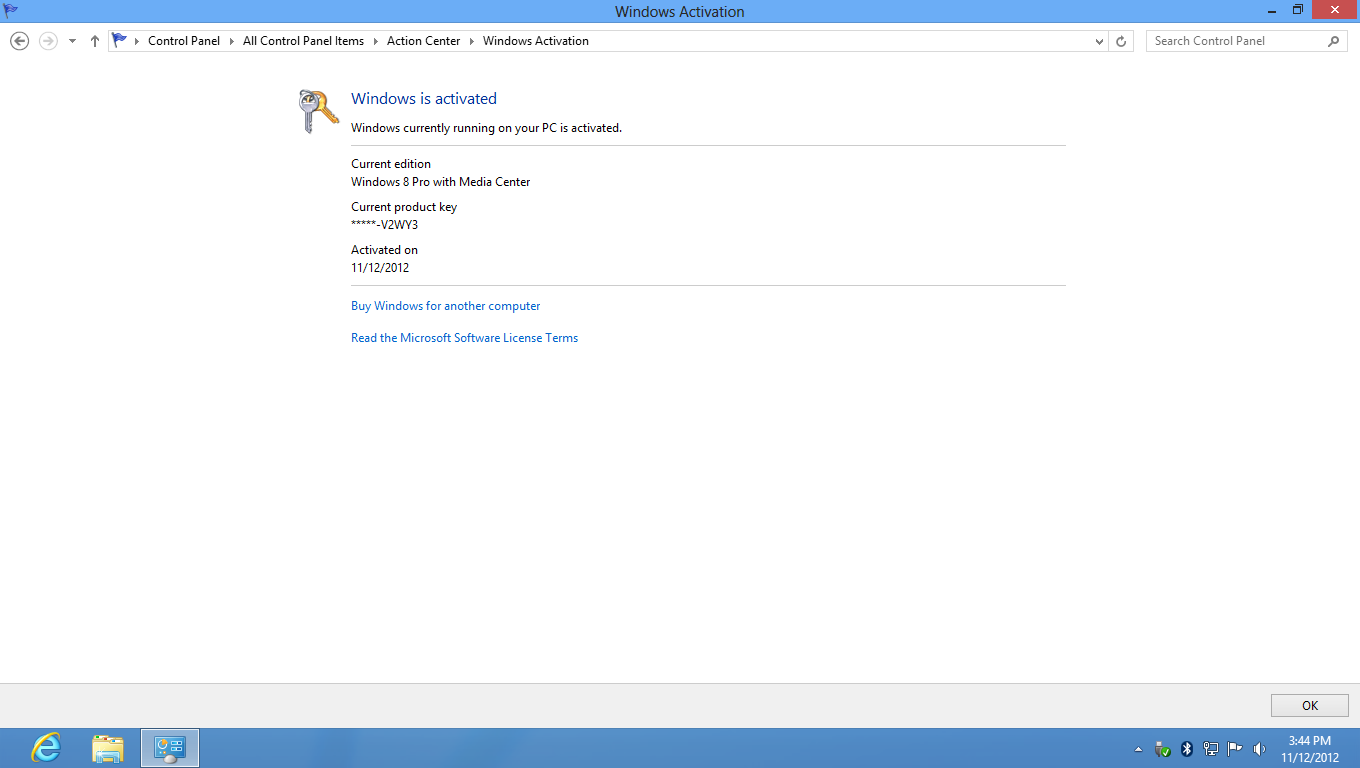Click the flag icon in address bar

[120, 40]
